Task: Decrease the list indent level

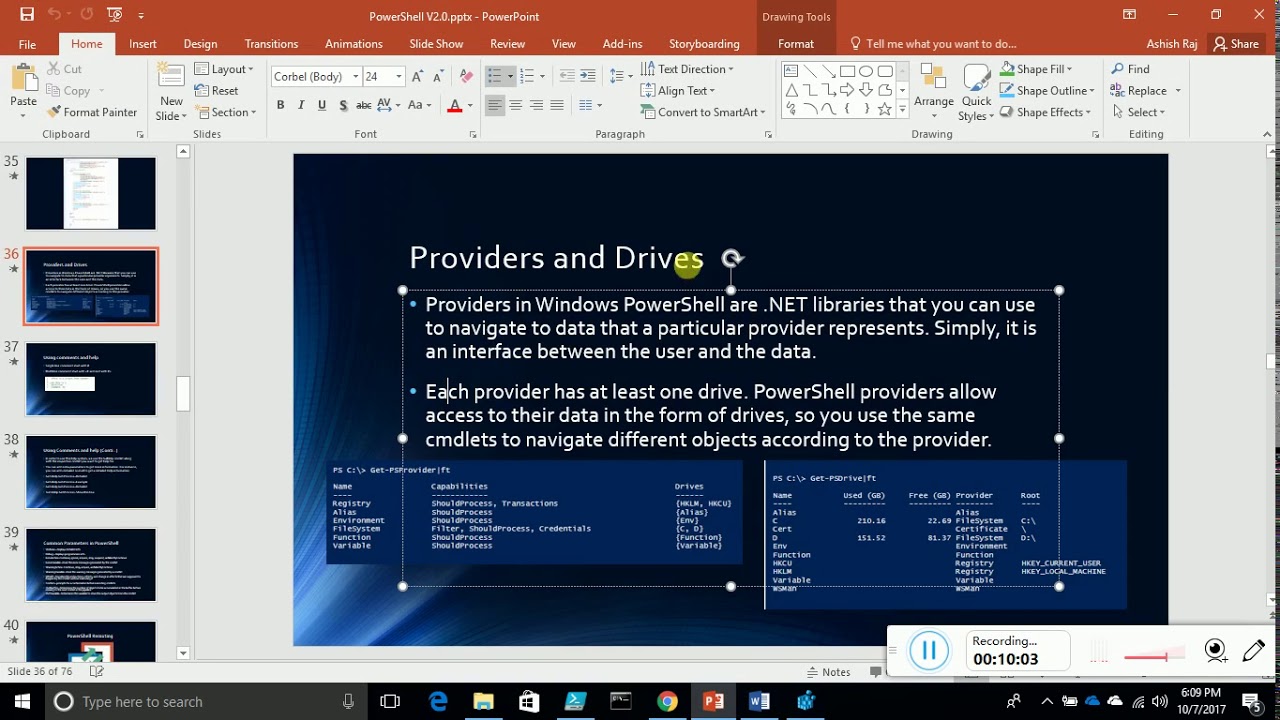Action: 567,76
